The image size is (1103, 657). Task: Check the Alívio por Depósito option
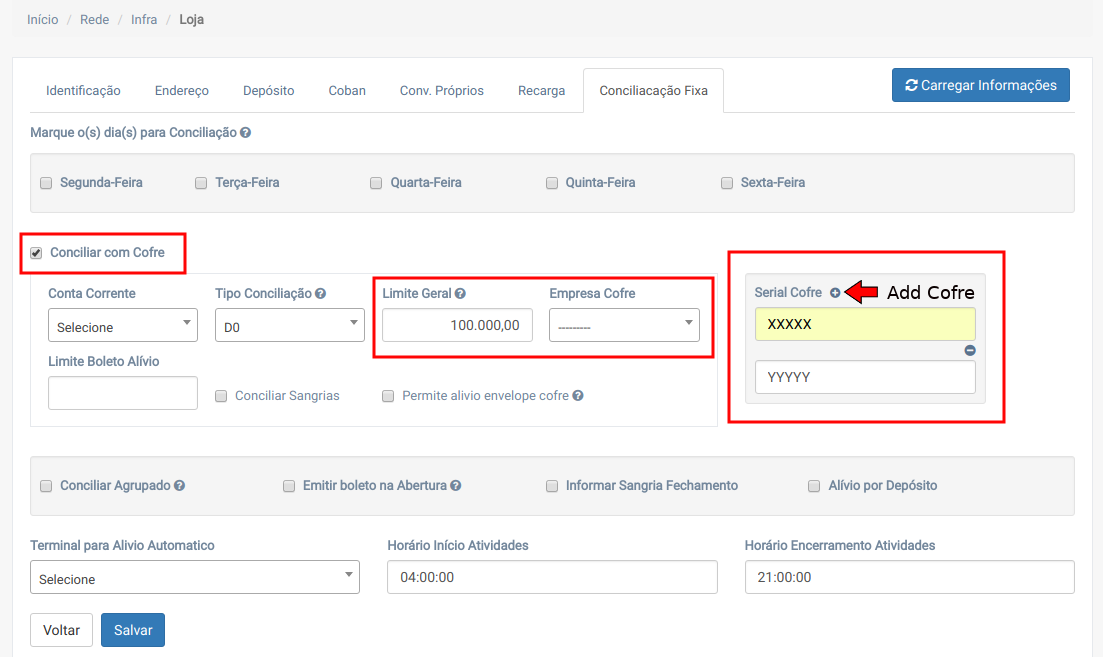[x=814, y=486]
